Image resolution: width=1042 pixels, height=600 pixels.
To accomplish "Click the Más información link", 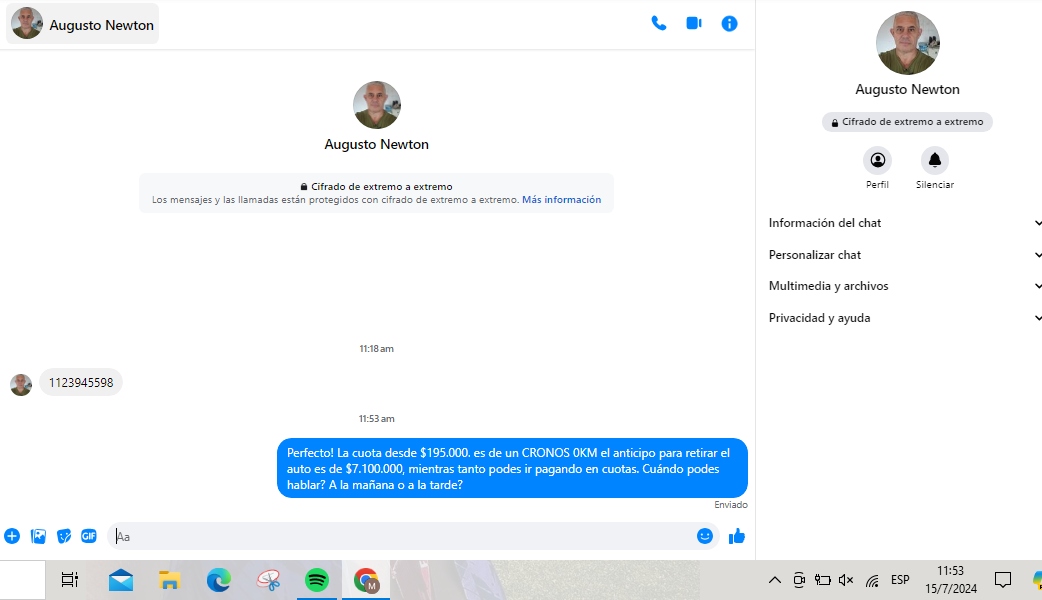I will [561, 200].
